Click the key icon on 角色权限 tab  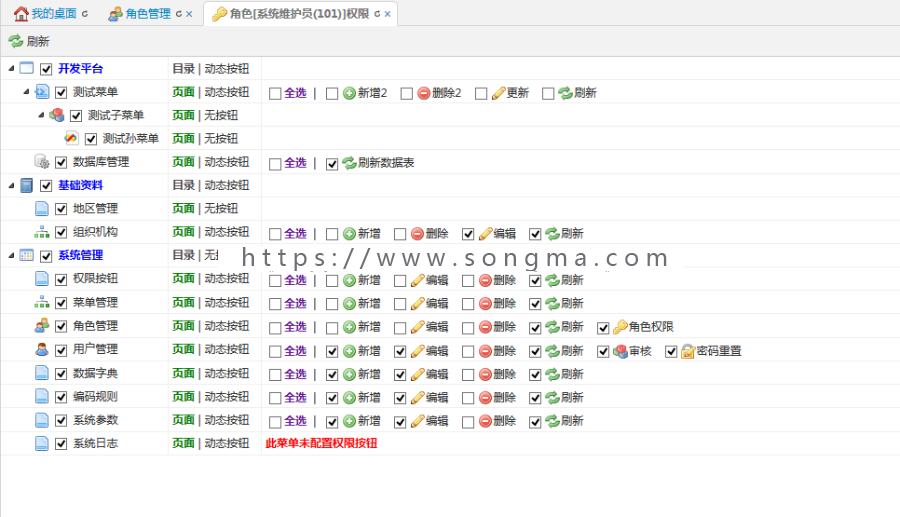click(219, 14)
